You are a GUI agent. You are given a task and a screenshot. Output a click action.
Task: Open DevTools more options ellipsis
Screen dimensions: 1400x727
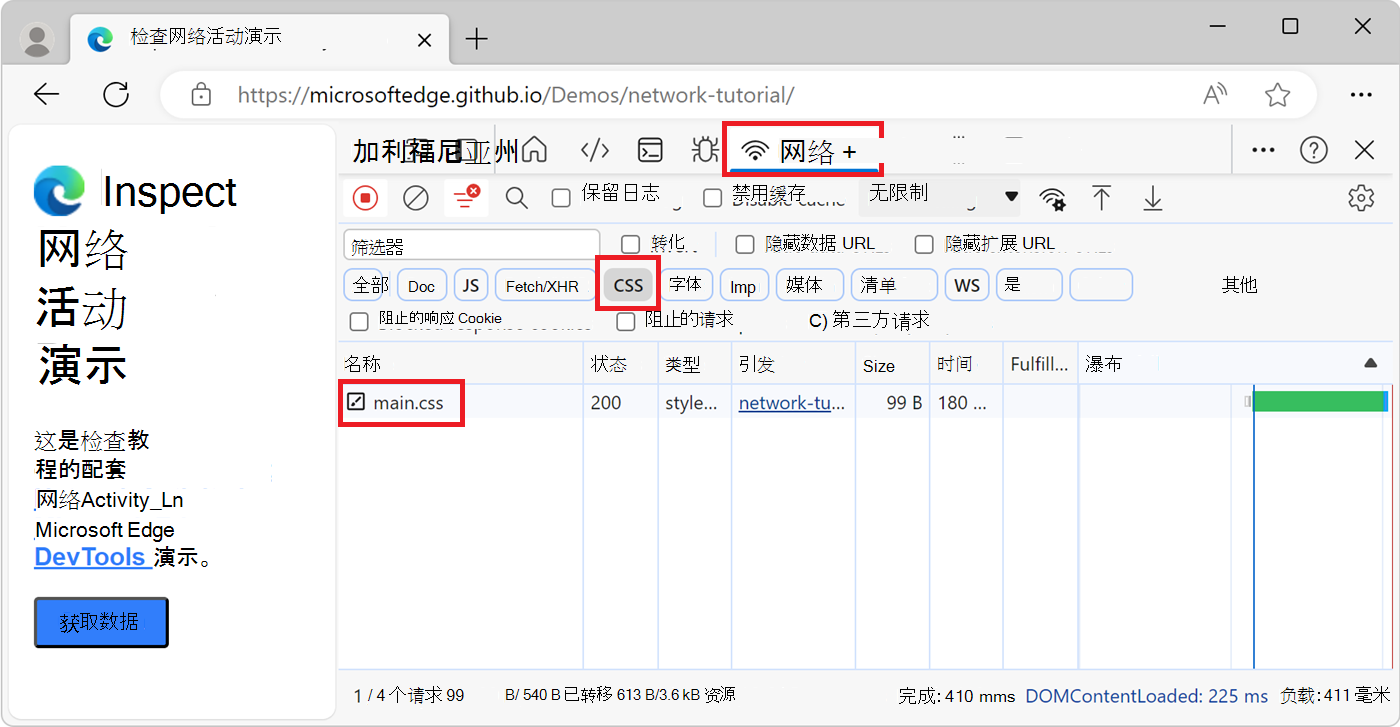[1263, 150]
